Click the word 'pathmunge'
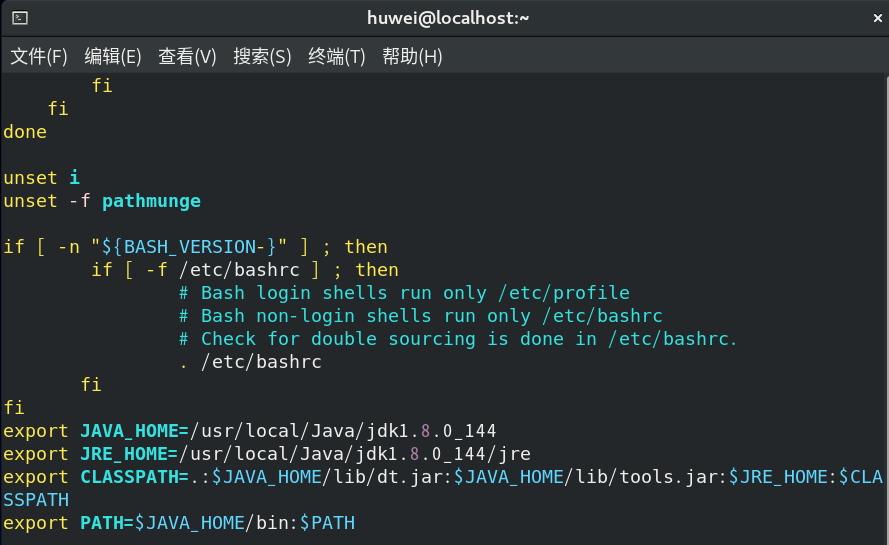 [151, 201]
